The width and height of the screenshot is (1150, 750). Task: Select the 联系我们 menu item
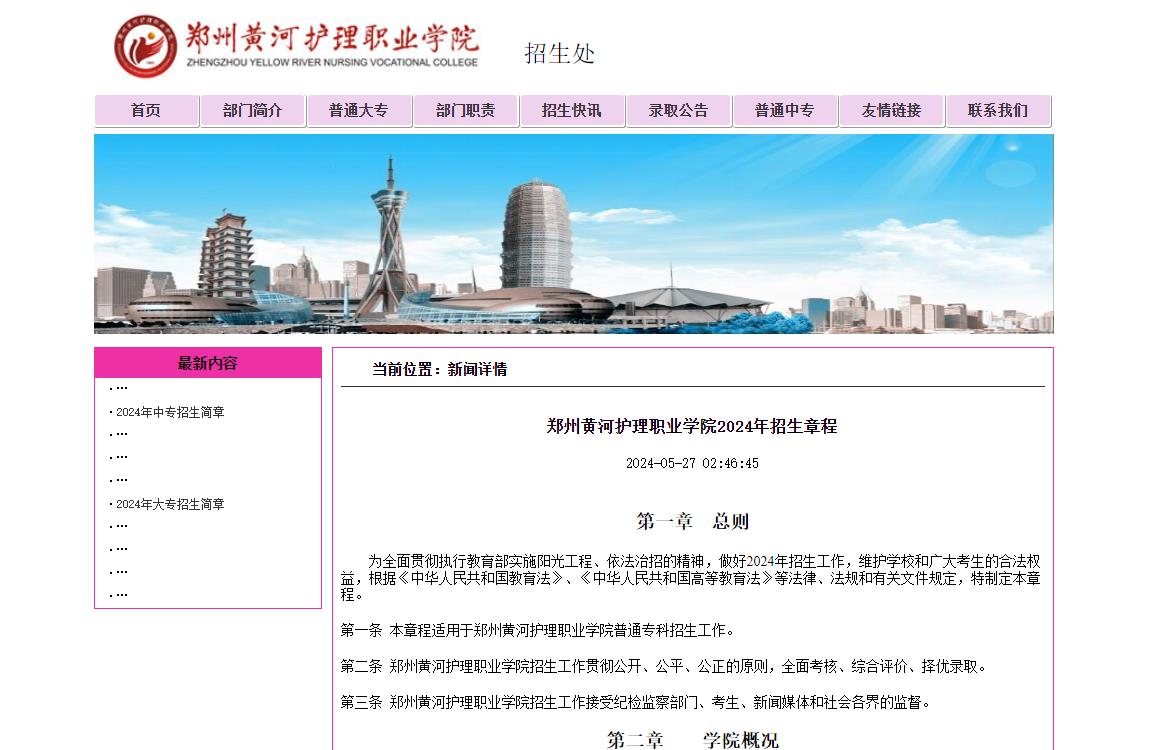pos(998,111)
